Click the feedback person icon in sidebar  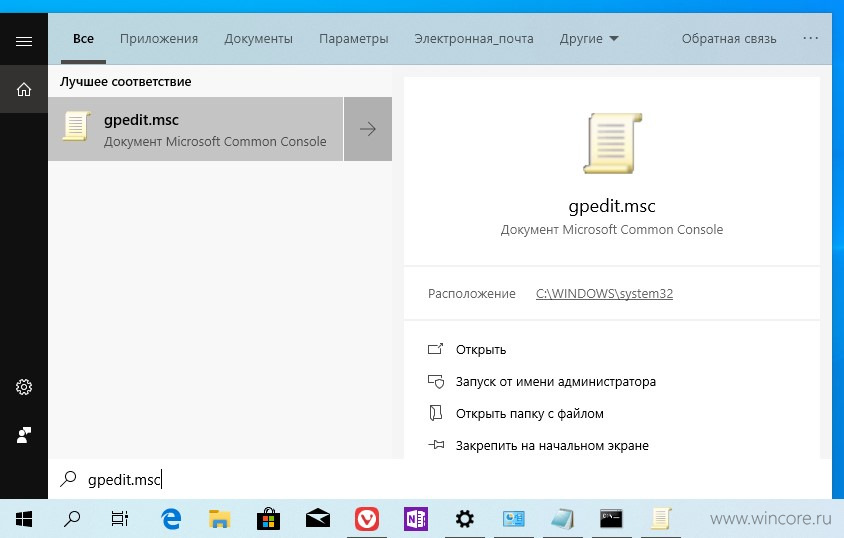(24, 435)
